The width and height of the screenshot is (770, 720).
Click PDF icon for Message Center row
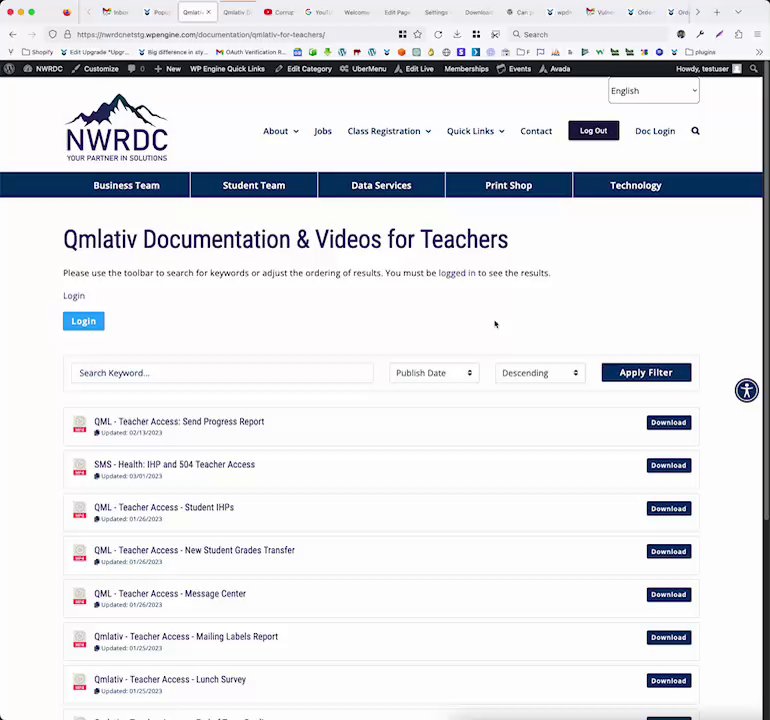(x=80, y=596)
